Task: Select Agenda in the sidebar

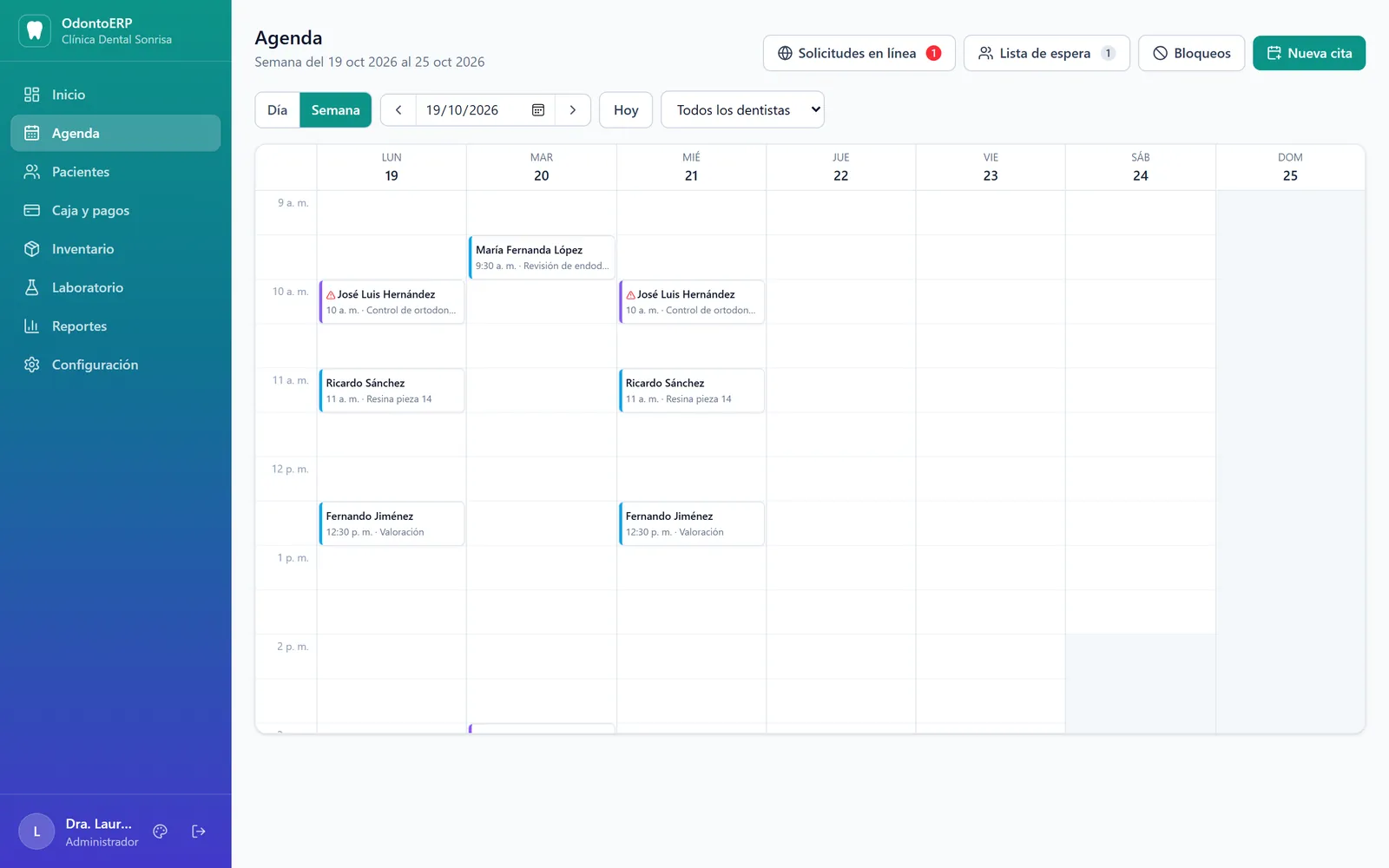Action: 115,133
